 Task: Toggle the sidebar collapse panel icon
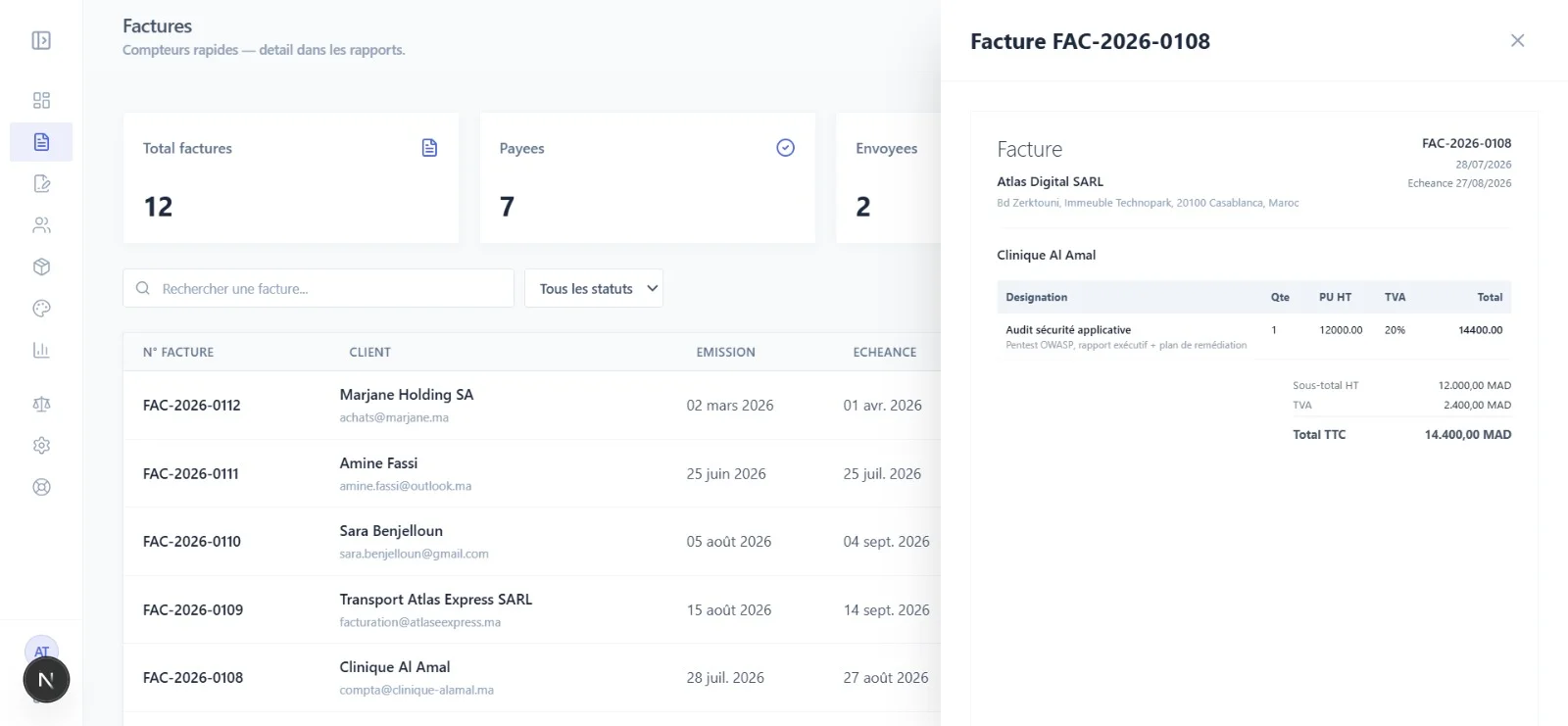pyautogui.click(x=41, y=40)
